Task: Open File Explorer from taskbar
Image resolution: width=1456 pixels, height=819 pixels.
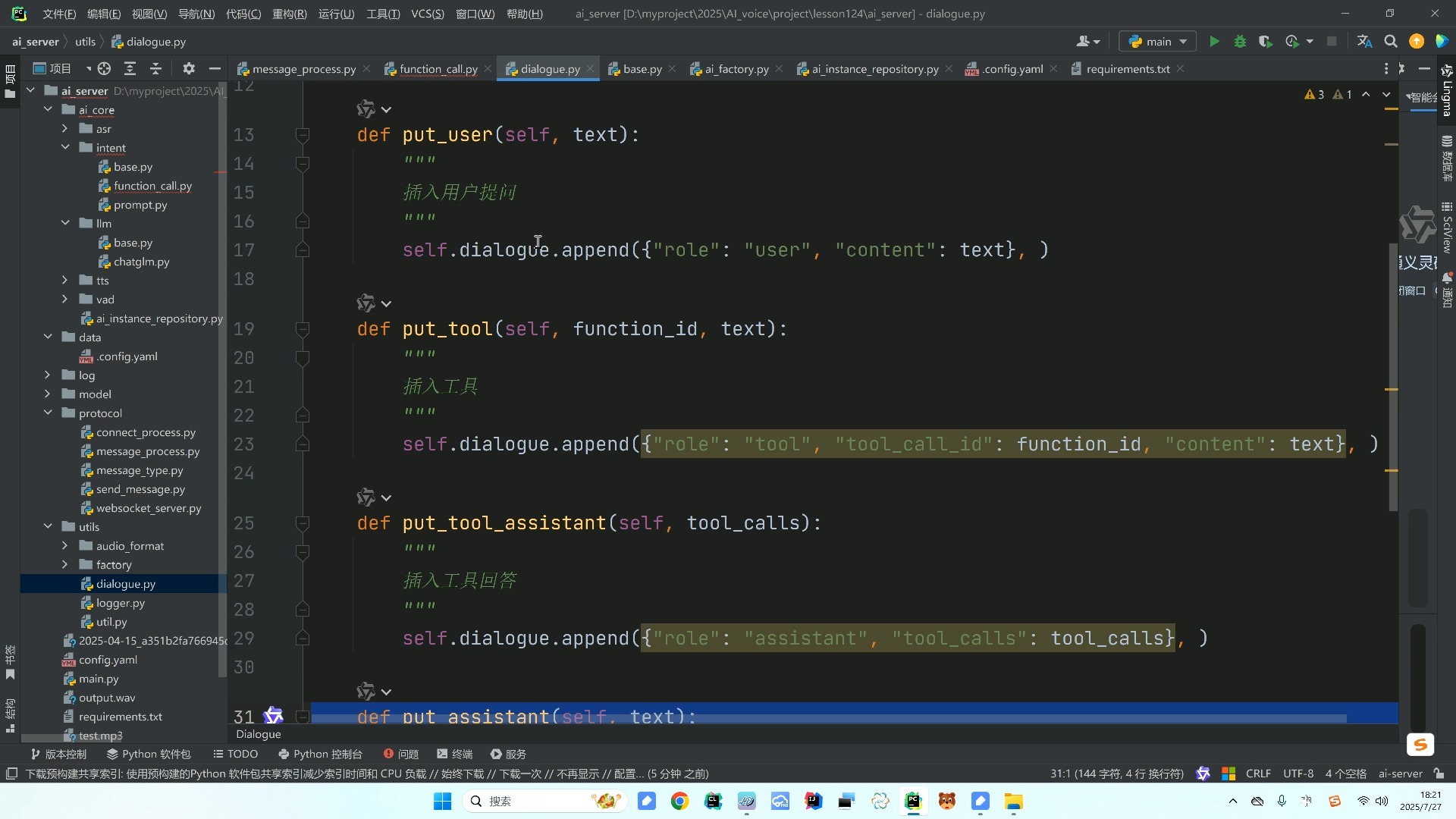Action: coord(1014,801)
